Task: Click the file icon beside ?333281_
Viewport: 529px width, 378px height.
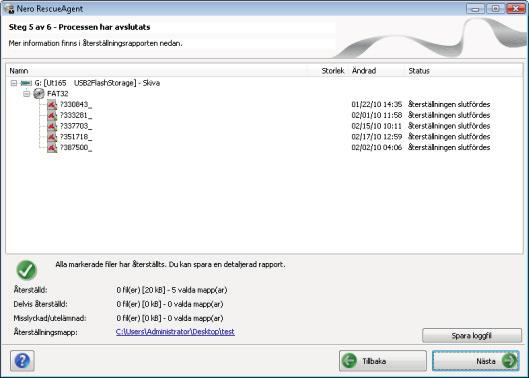Action: coord(52,115)
